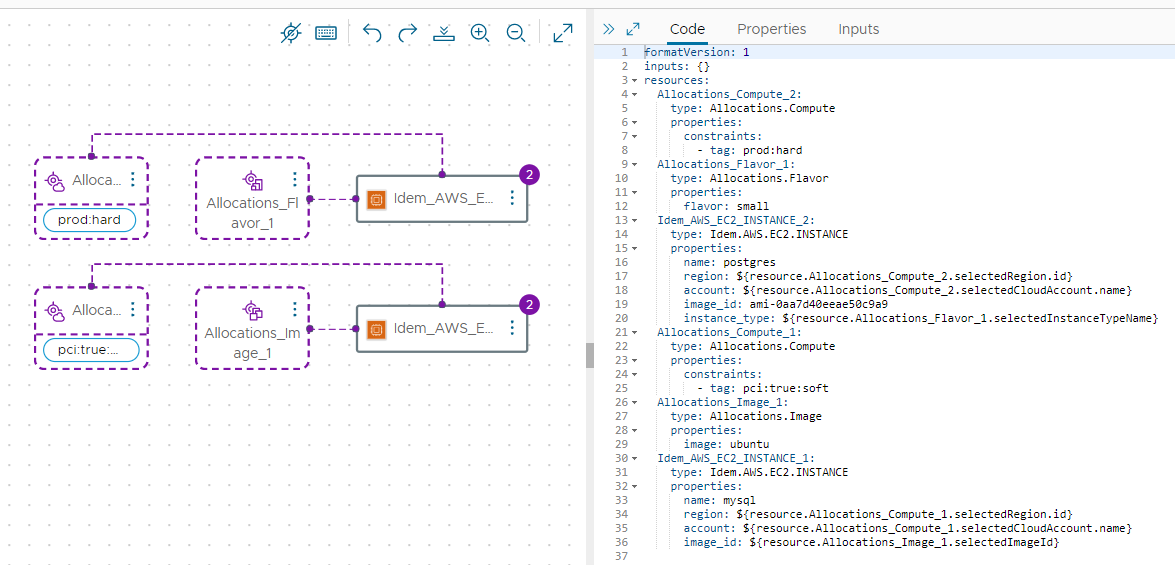The height and width of the screenshot is (565, 1175).
Task: Open the three-dot menu on the lower Idem_AWS_E... node
Action: click(x=512, y=328)
